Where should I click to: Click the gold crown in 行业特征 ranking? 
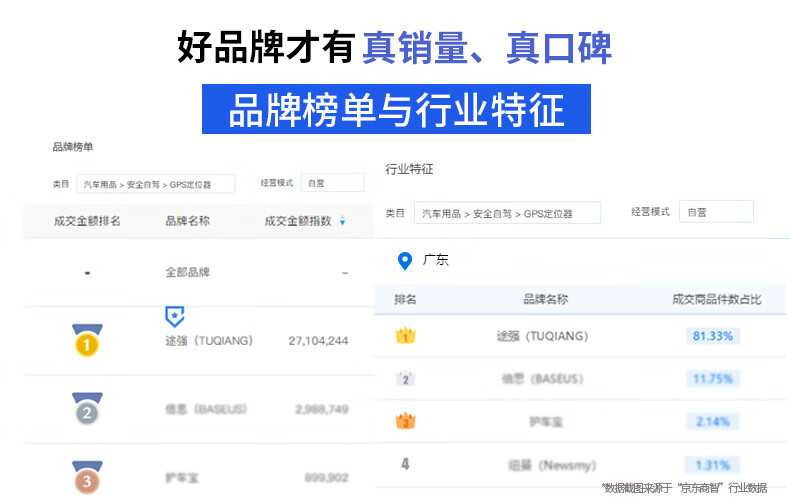click(x=405, y=336)
